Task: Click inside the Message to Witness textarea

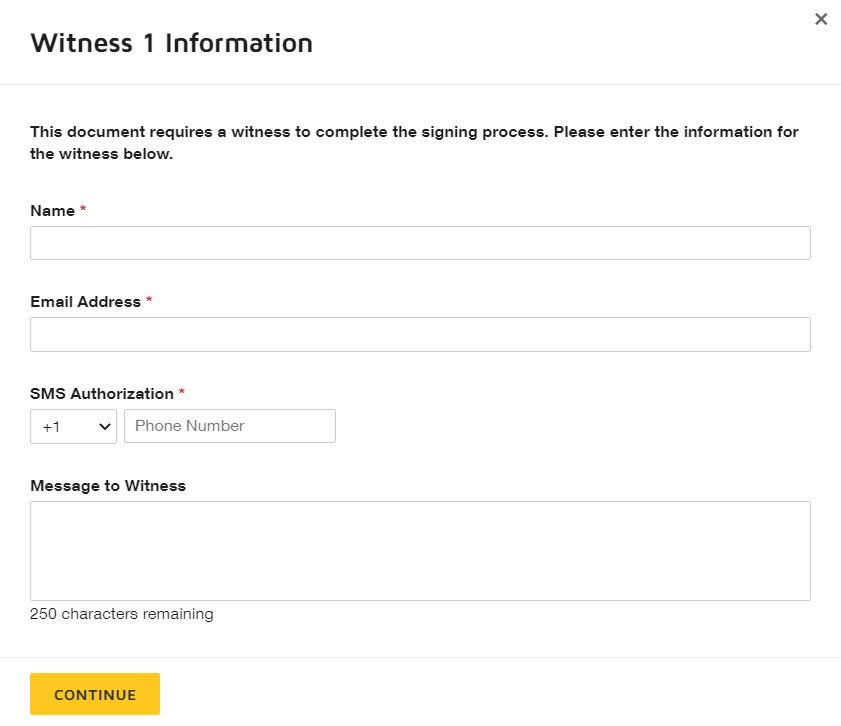Action: (x=420, y=550)
